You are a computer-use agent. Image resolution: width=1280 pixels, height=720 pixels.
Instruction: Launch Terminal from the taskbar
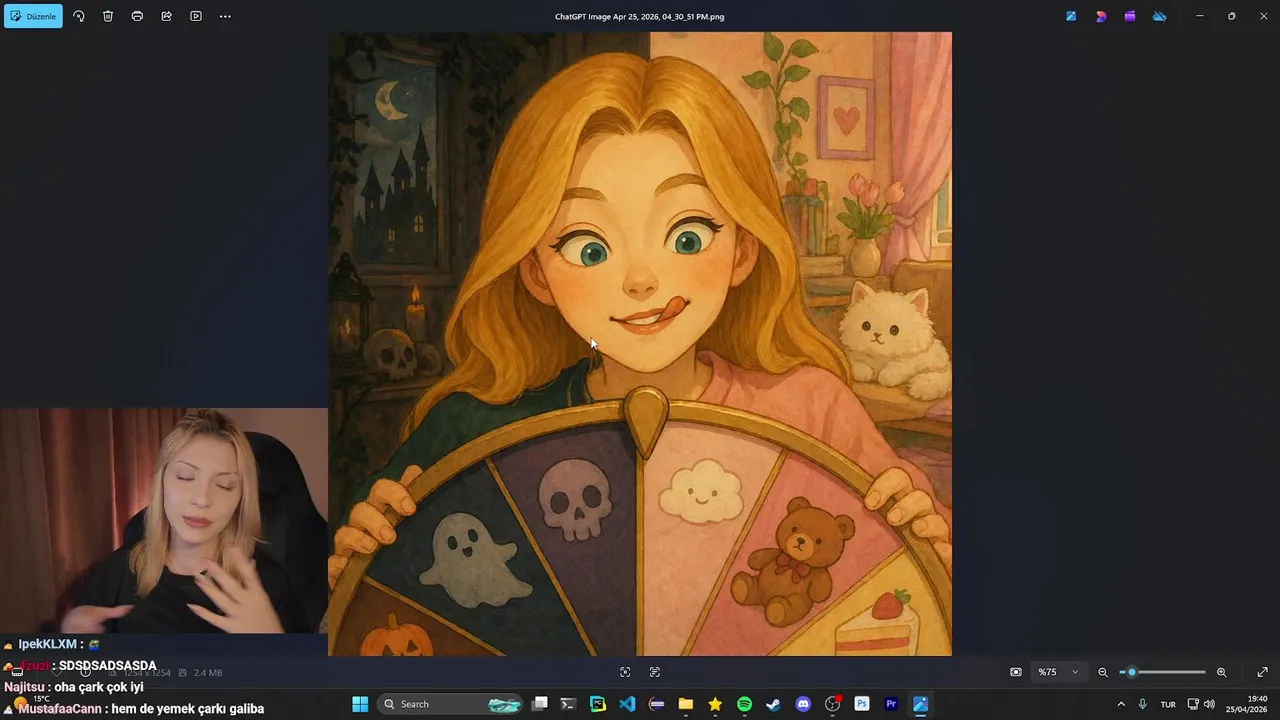click(x=569, y=704)
